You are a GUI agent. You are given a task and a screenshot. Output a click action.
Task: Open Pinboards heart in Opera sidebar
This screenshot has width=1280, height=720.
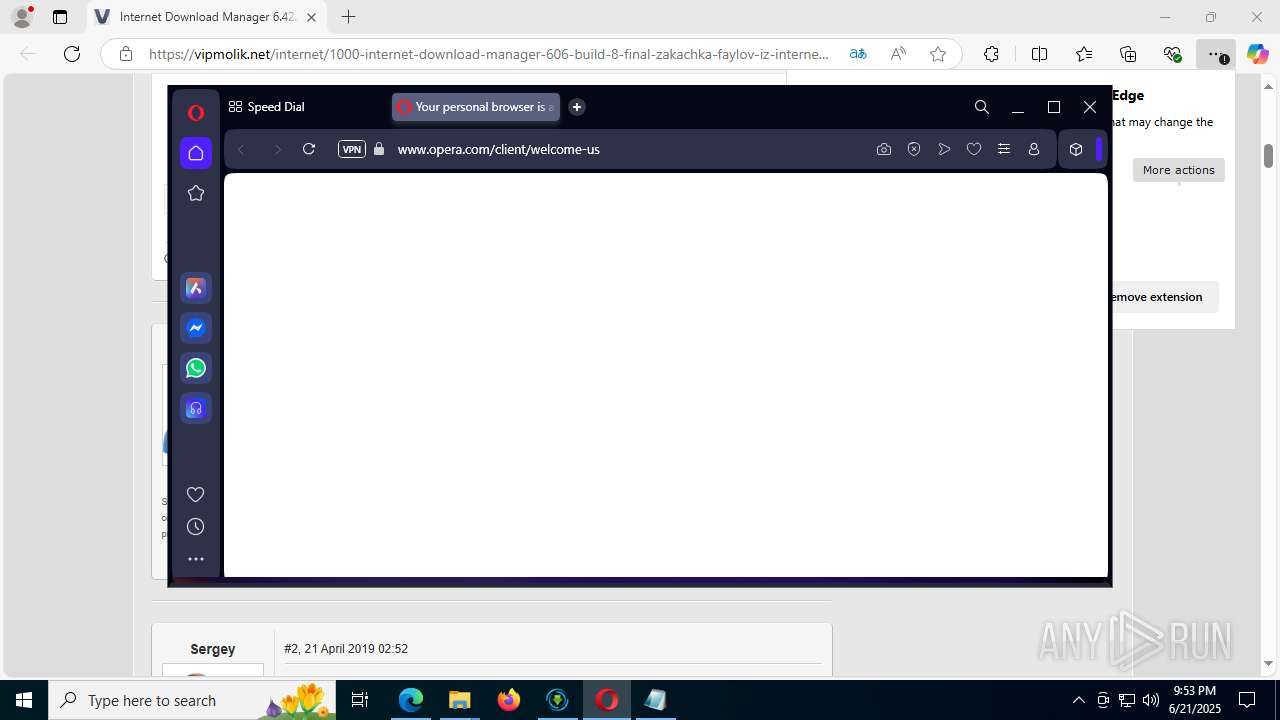point(196,494)
